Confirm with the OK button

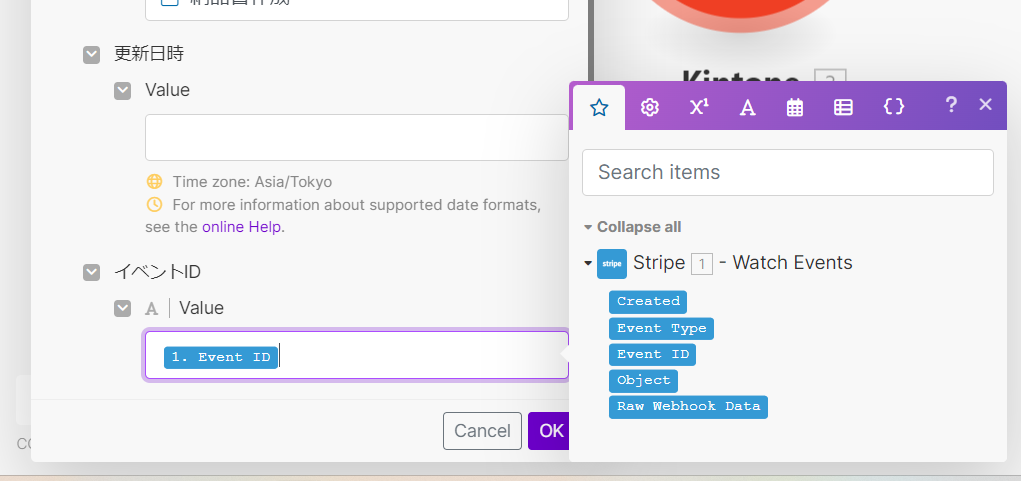(x=550, y=431)
